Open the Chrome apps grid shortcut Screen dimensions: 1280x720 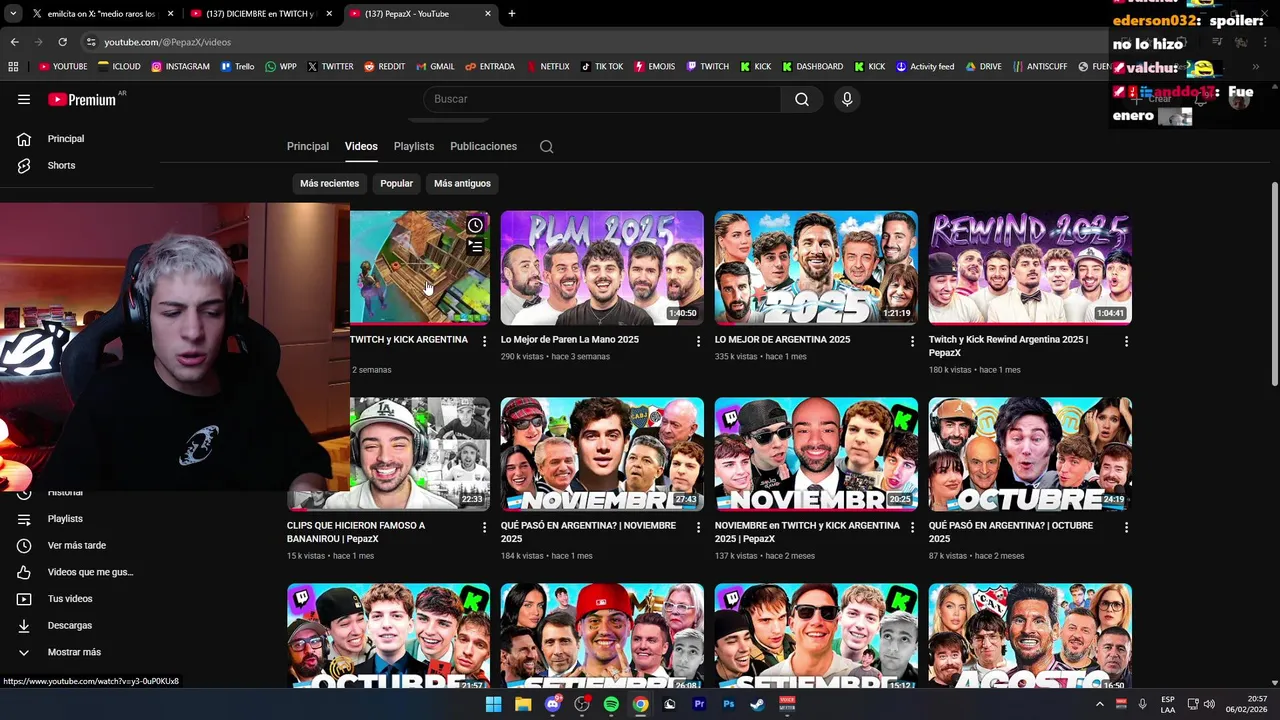point(13,67)
